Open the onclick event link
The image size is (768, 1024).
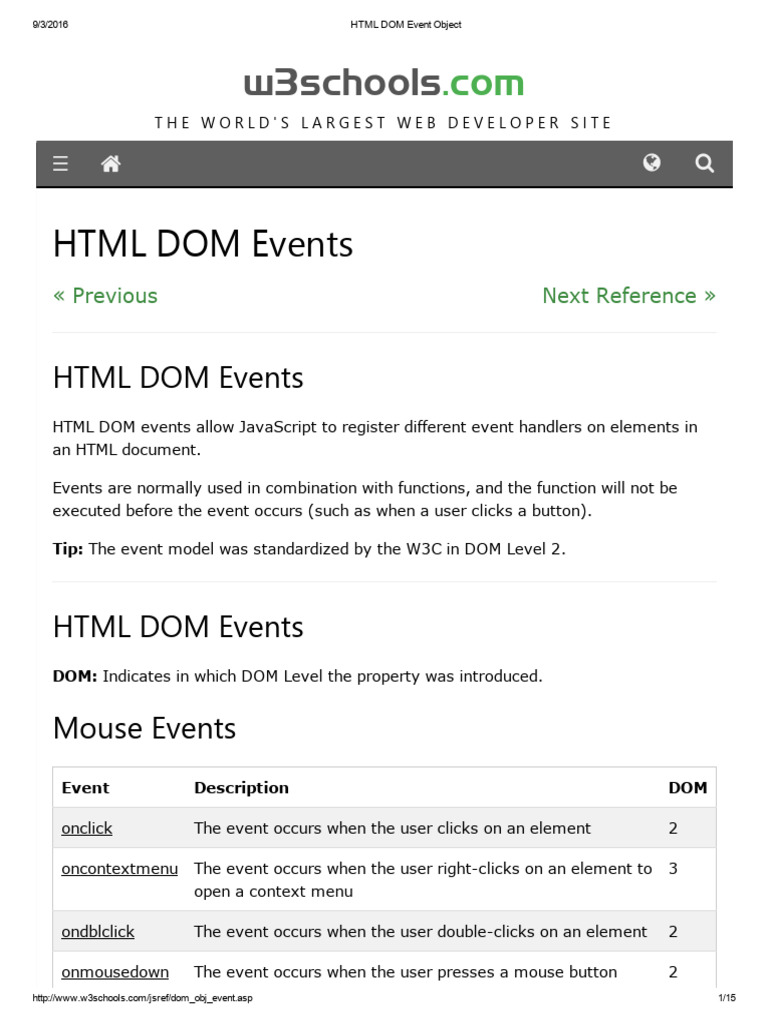(x=87, y=828)
